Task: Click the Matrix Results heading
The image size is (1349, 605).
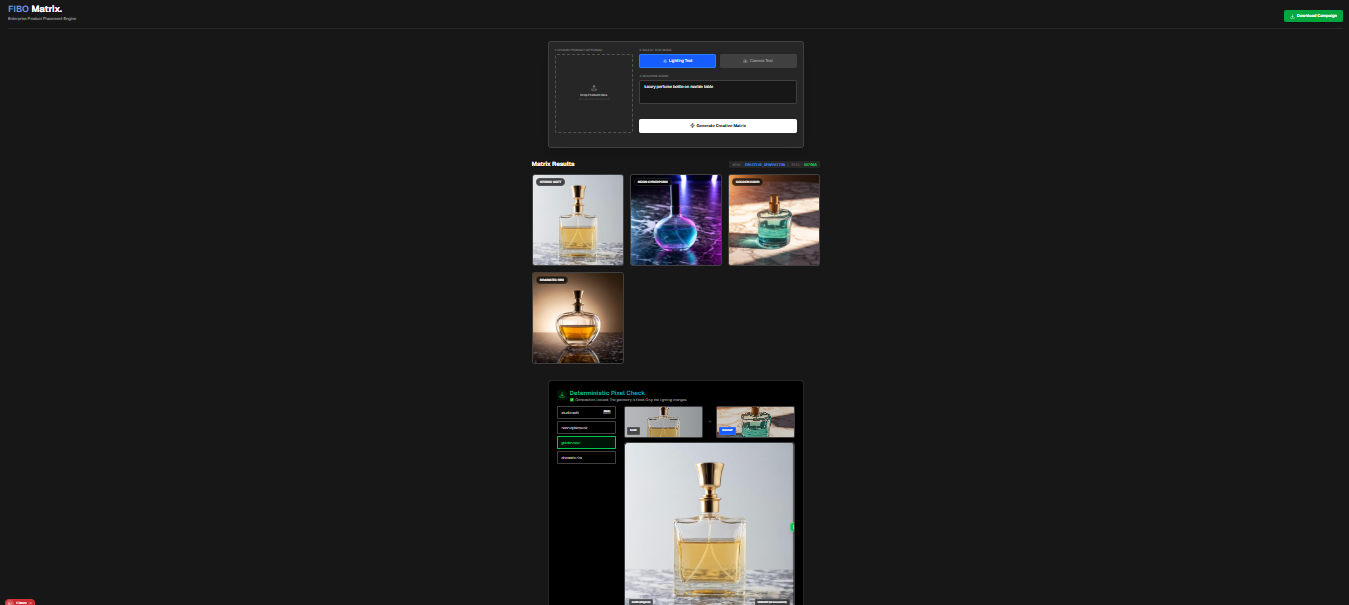Action: point(553,163)
